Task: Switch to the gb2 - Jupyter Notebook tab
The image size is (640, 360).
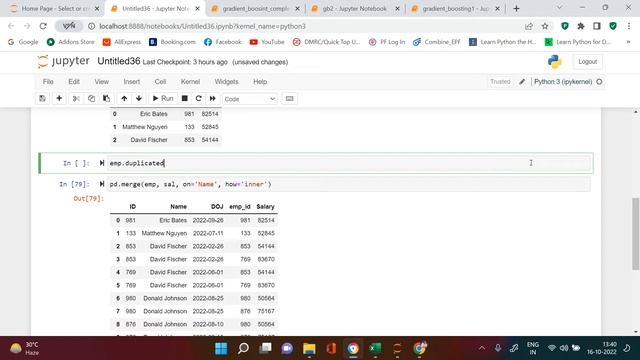Action: (x=354, y=8)
